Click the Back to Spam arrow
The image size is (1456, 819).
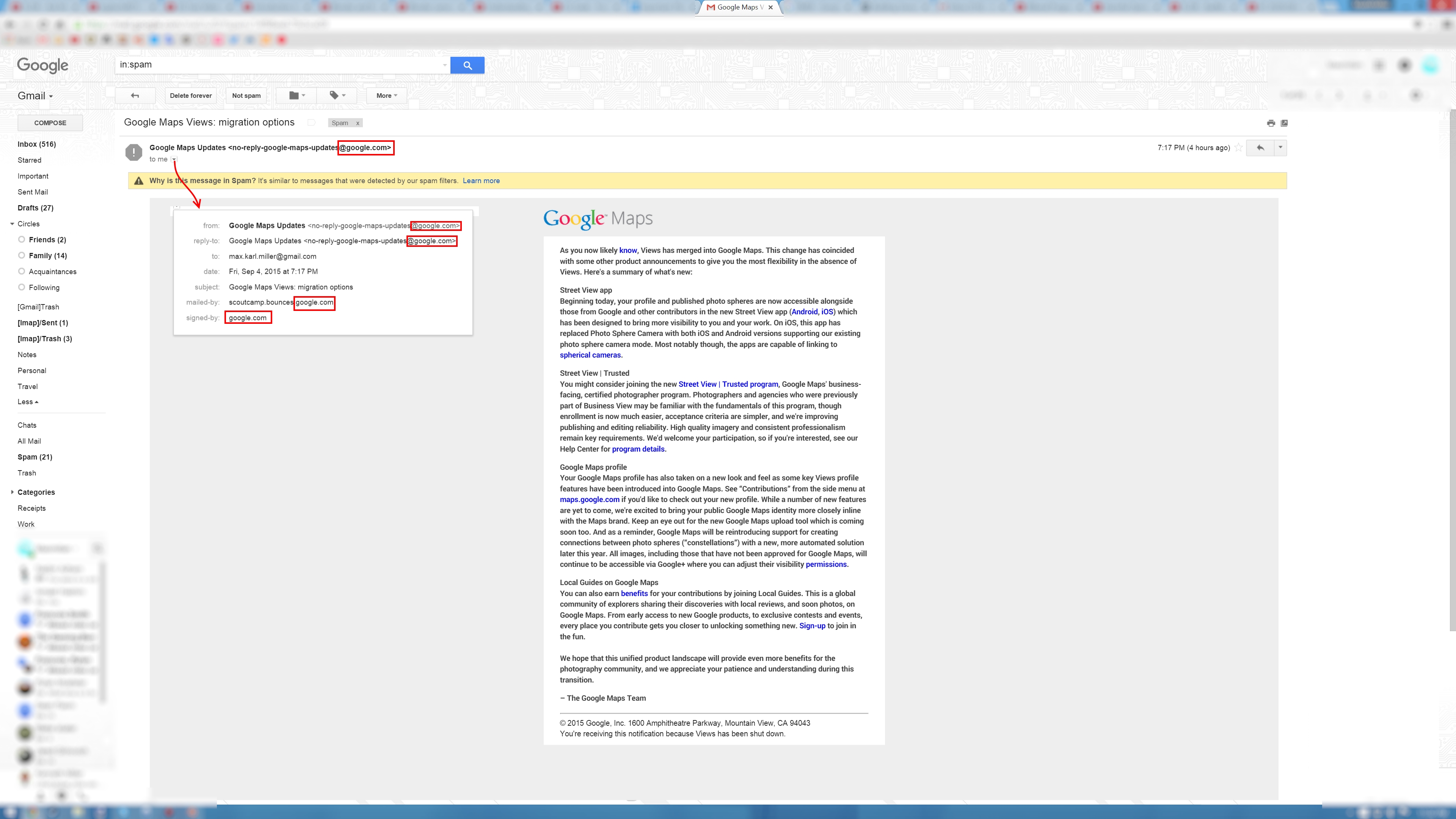coord(135,96)
